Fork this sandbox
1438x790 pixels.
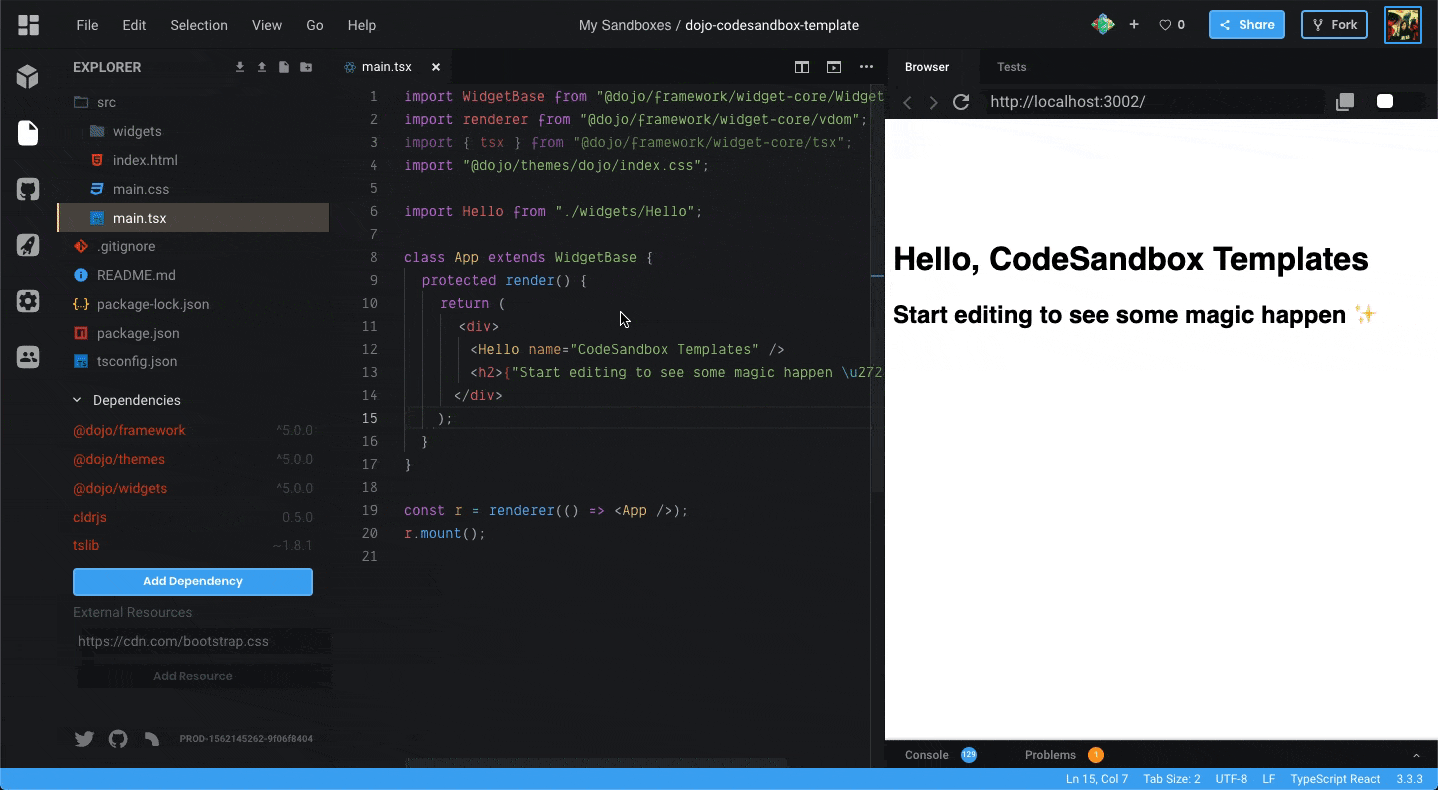[x=1334, y=25]
